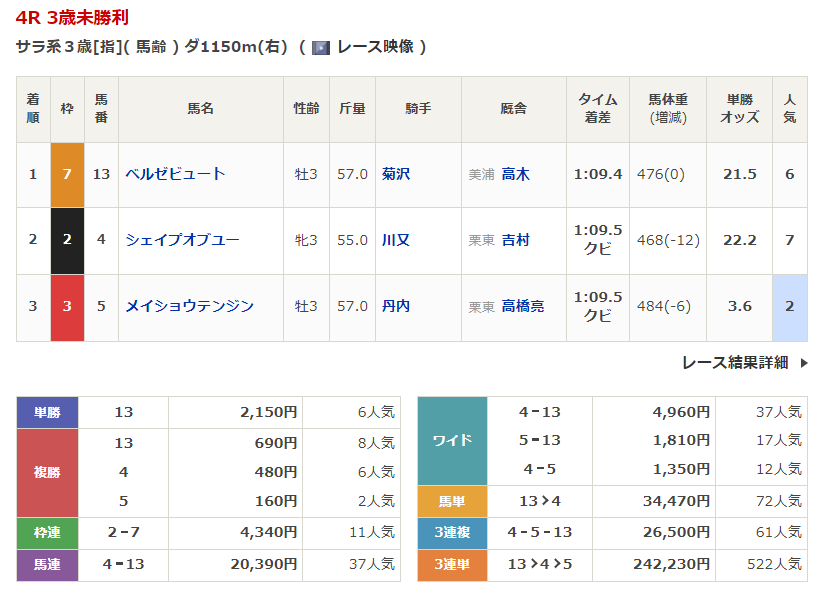The width and height of the screenshot is (822, 592).
Task: Open trainer 高木 profile
Action: pyautogui.click(x=516, y=174)
